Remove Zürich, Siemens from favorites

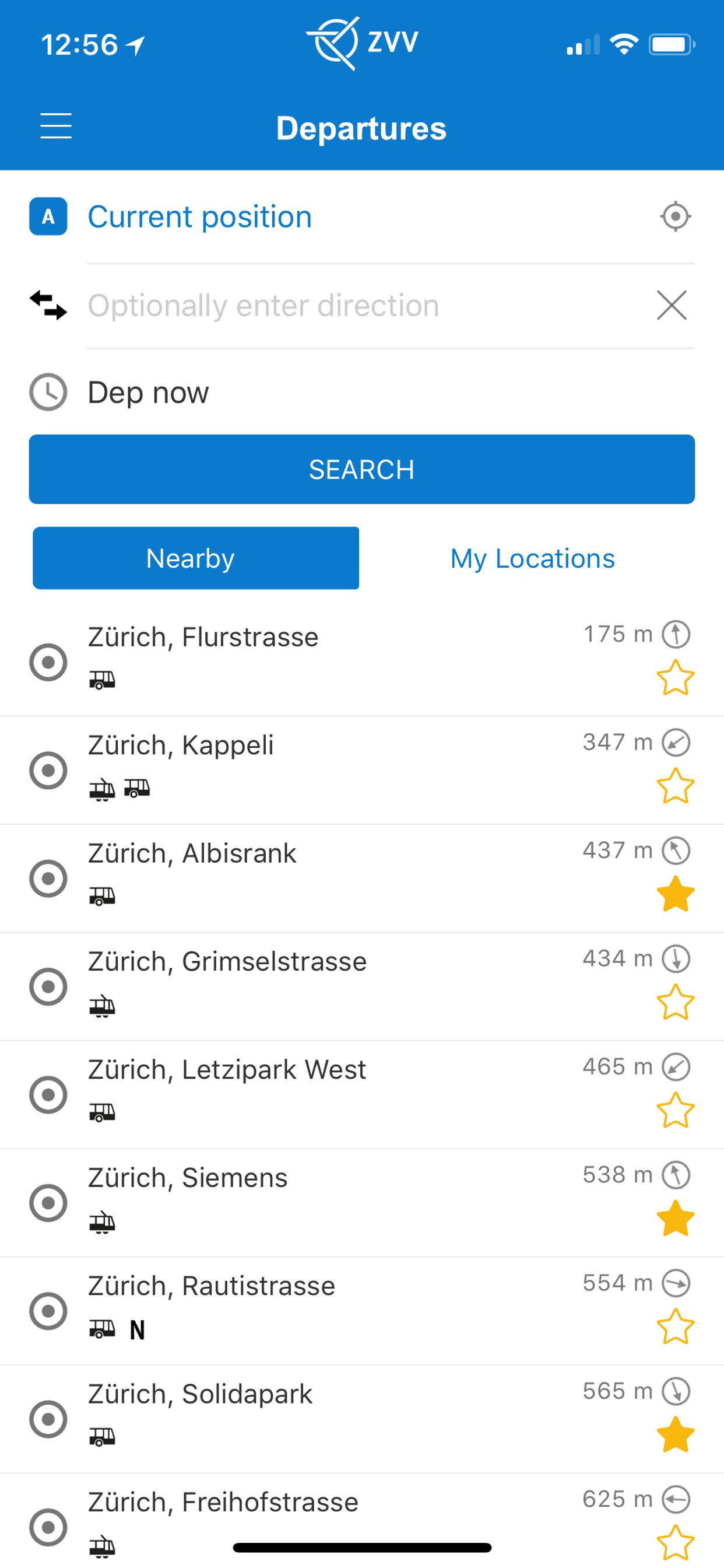tap(676, 1218)
